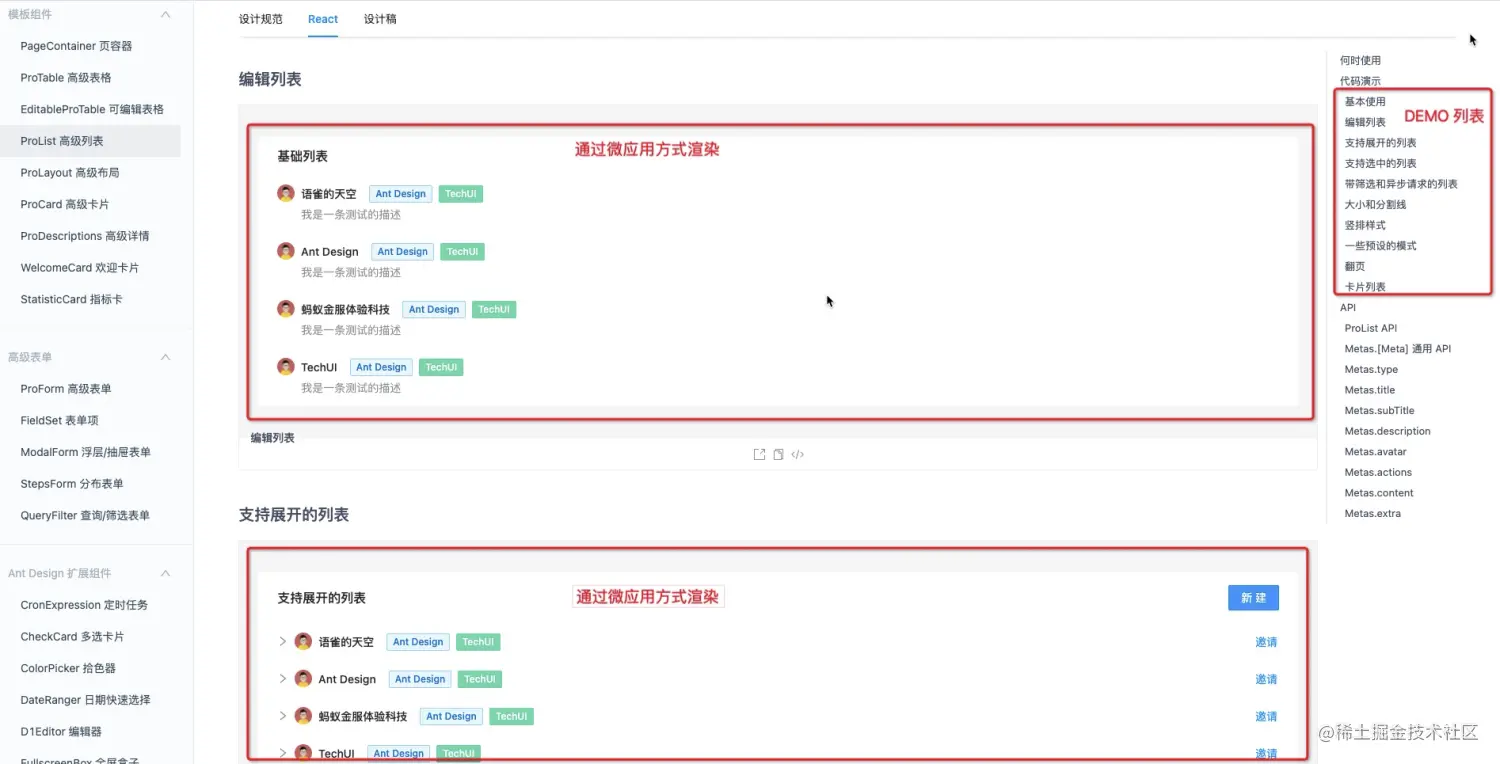The width and height of the screenshot is (1500, 764).
Task: Expand the 语雀的天空 row in 支持展开的列表
Action: point(283,641)
